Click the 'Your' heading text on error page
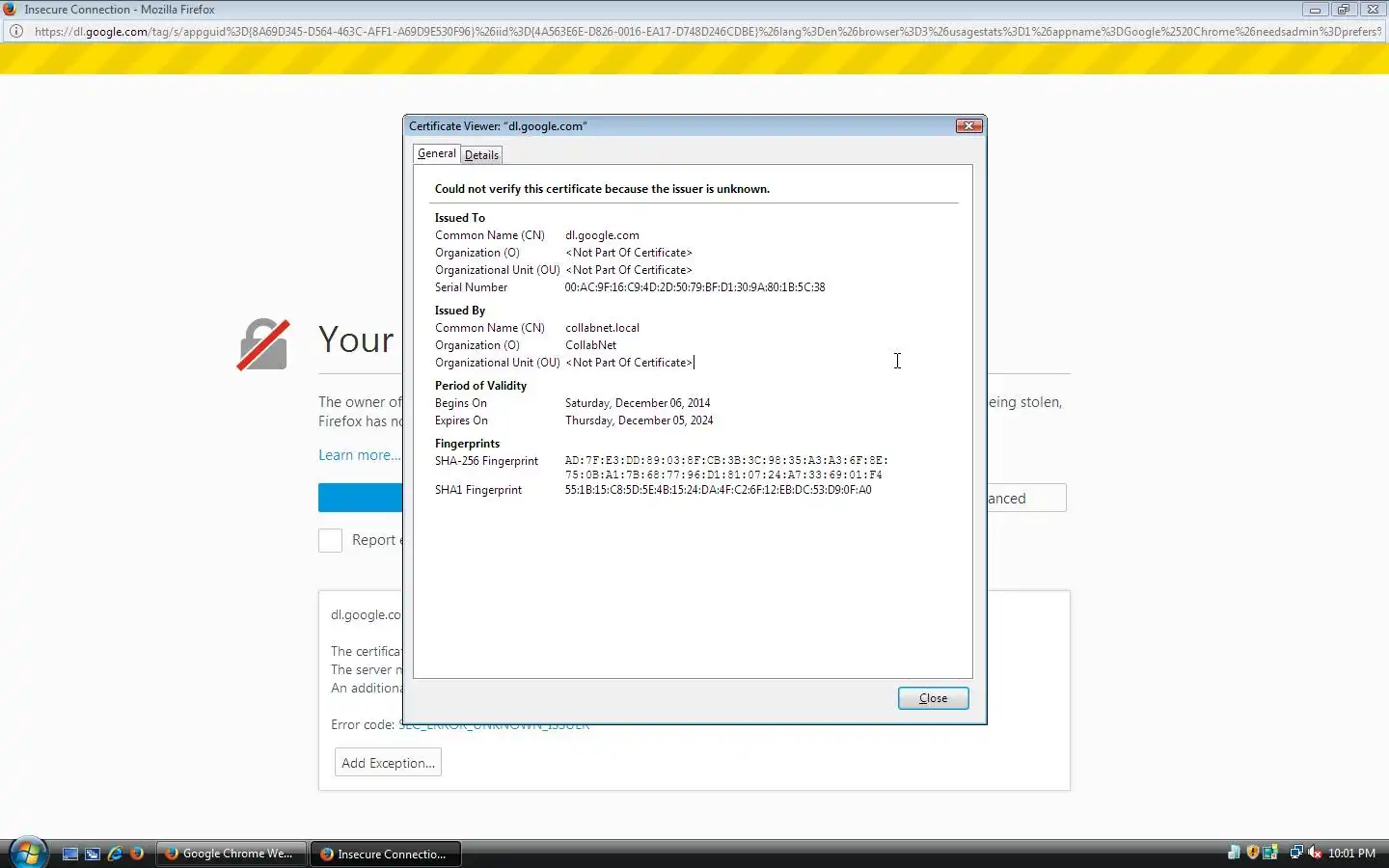Screen dimensions: 1389x868 (356, 340)
